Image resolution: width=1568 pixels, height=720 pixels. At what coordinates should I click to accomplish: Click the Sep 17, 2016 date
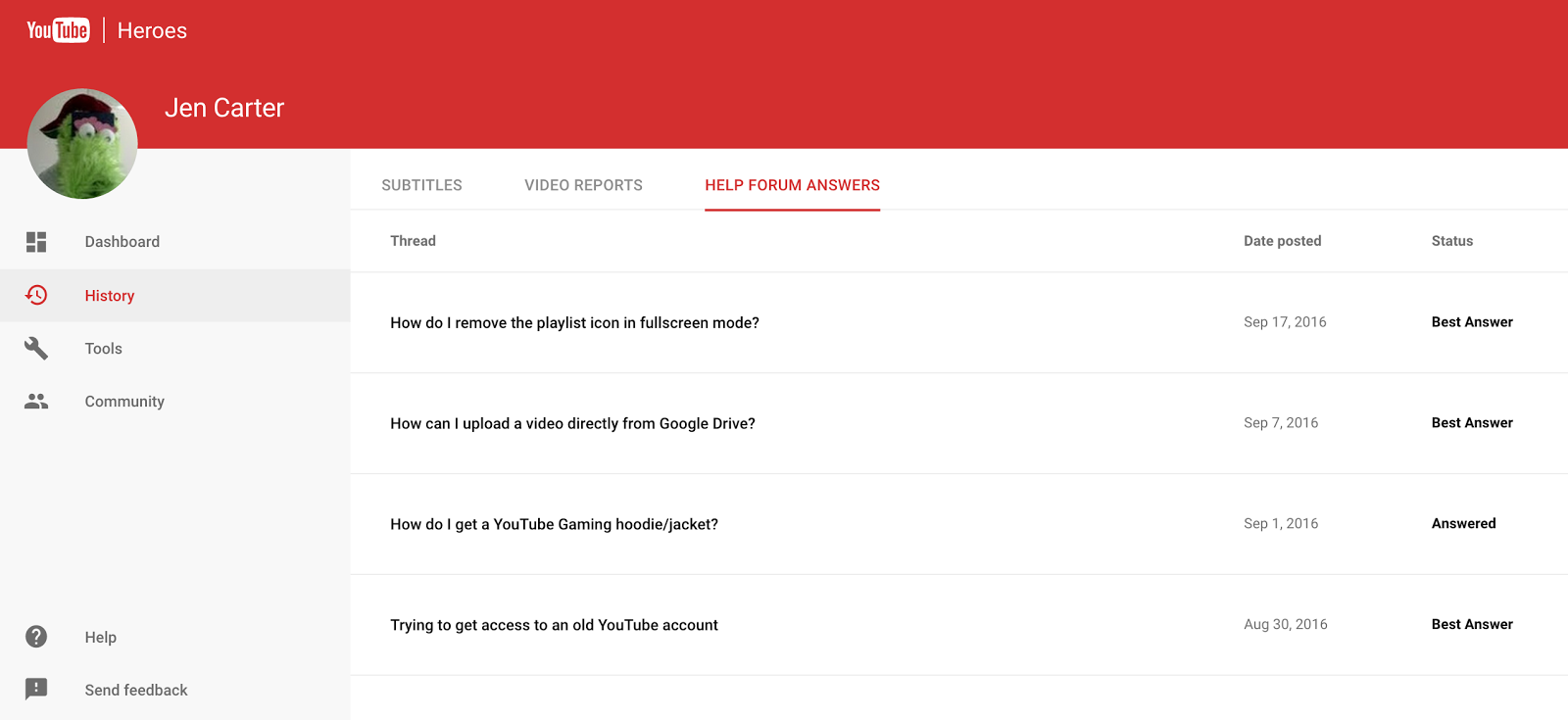(x=1285, y=322)
